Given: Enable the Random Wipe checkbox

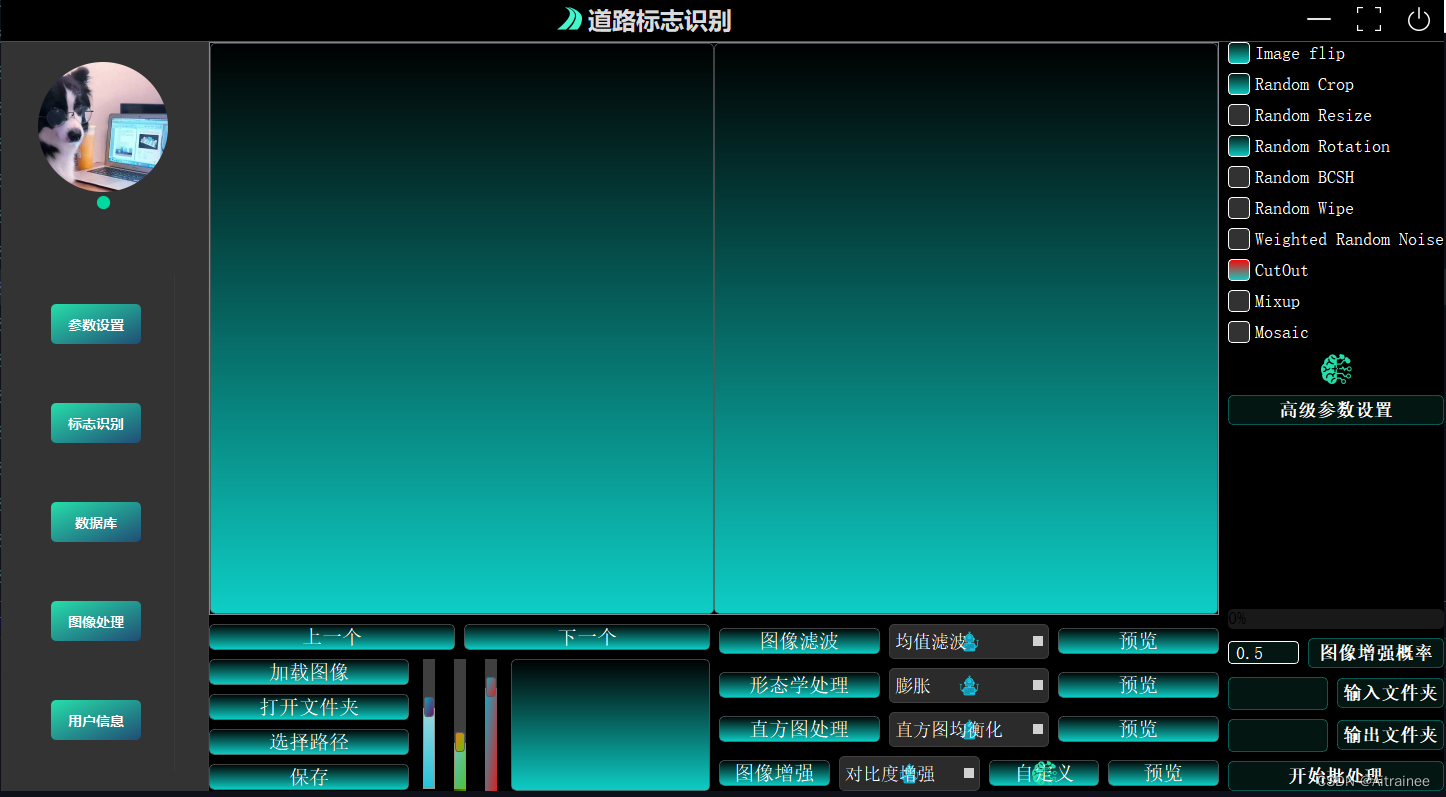Looking at the screenshot, I should (x=1239, y=209).
